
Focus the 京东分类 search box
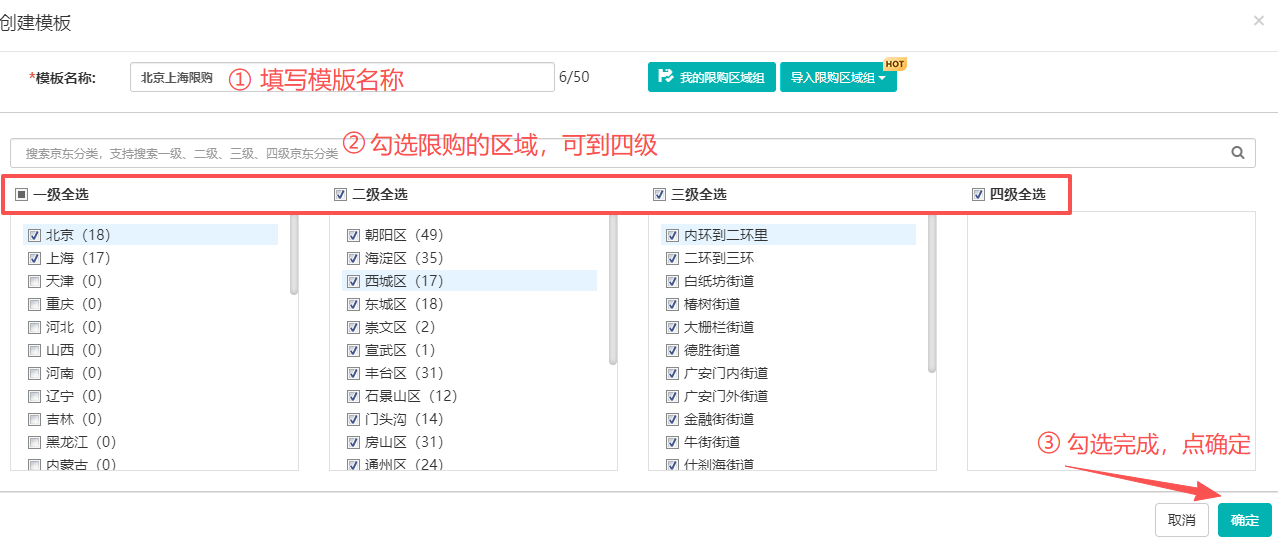[x=620, y=153]
